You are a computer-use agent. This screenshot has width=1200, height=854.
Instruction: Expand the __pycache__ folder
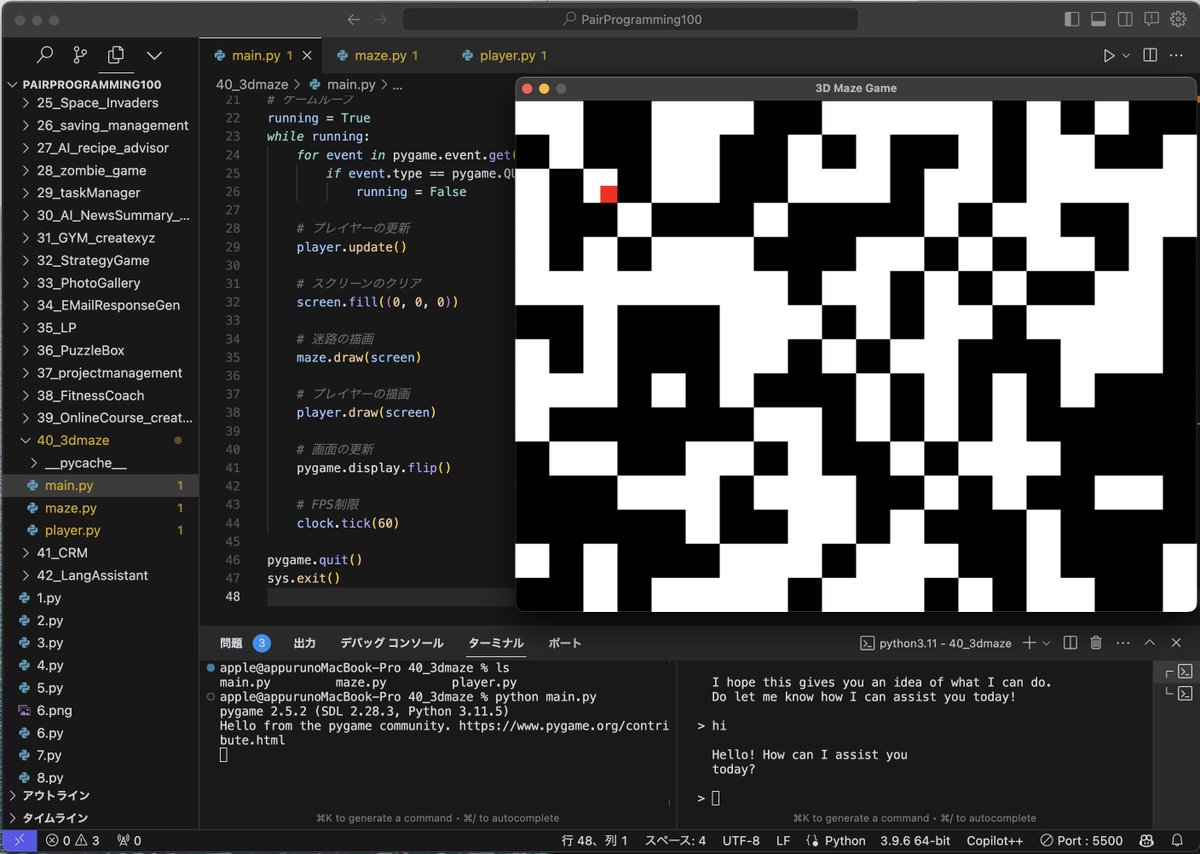coord(86,463)
